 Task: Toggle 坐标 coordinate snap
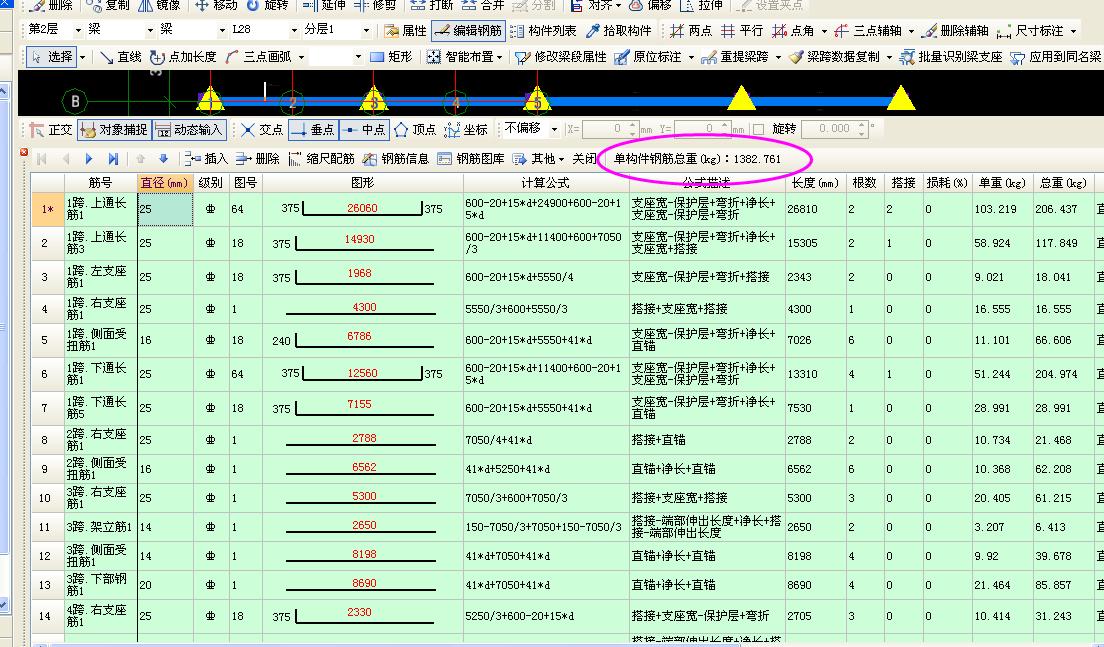click(466, 130)
